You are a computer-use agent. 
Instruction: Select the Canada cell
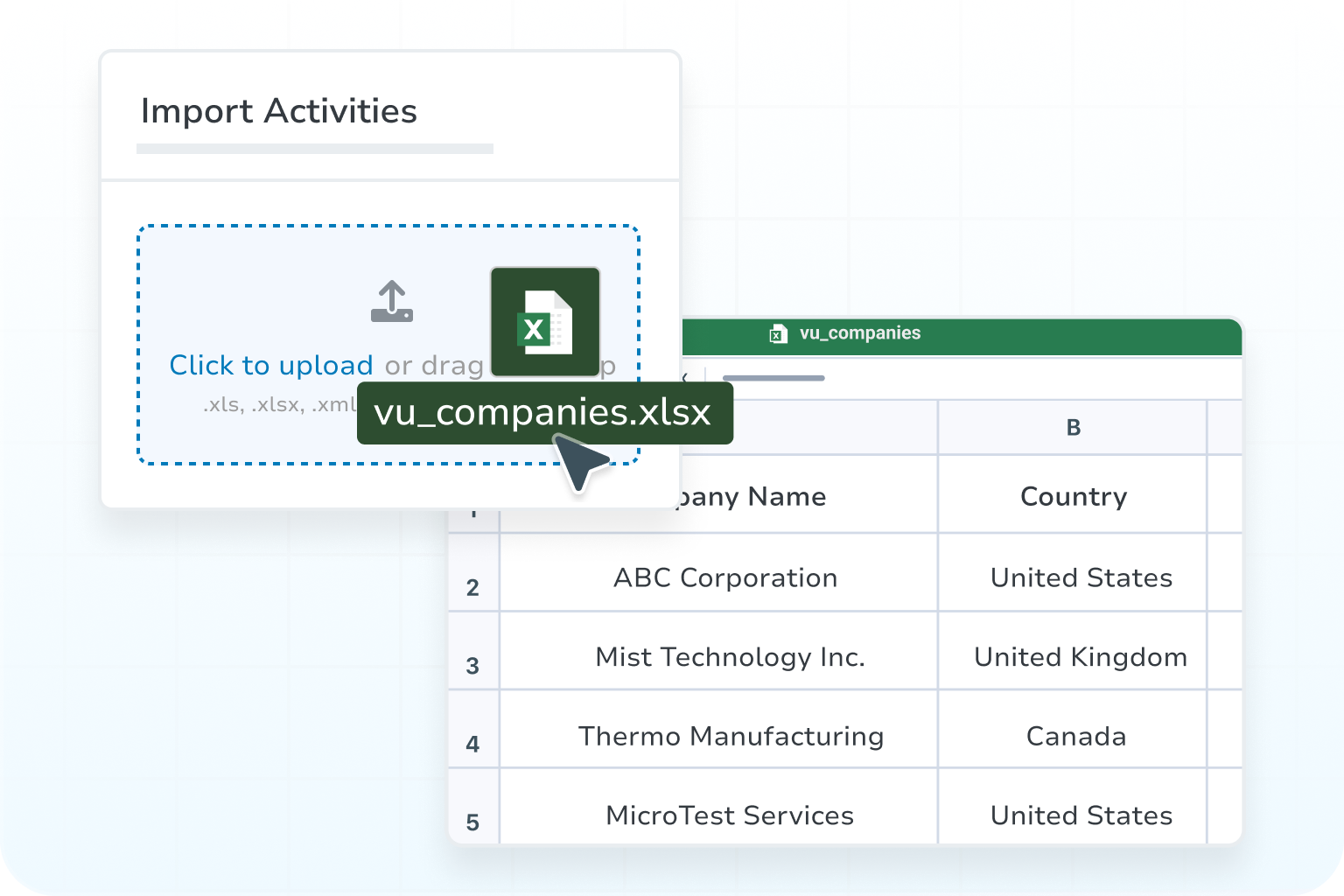tap(1075, 736)
